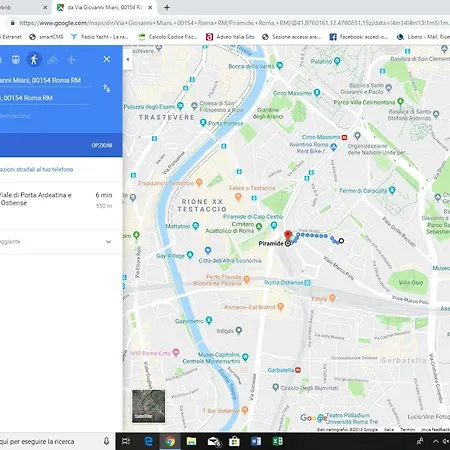The image size is (450, 450).
Task: Open Excel from the taskbar
Action: pyautogui.click(x=277, y=441)
